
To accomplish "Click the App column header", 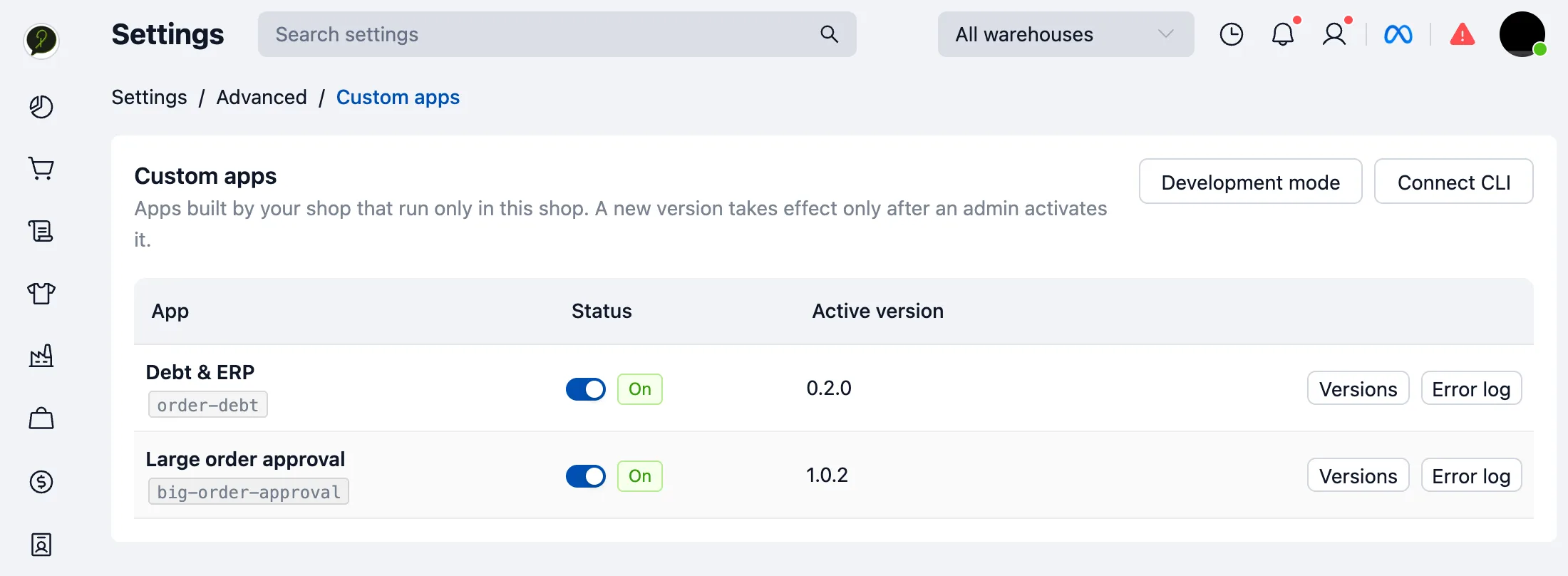I will coord(170,312).
